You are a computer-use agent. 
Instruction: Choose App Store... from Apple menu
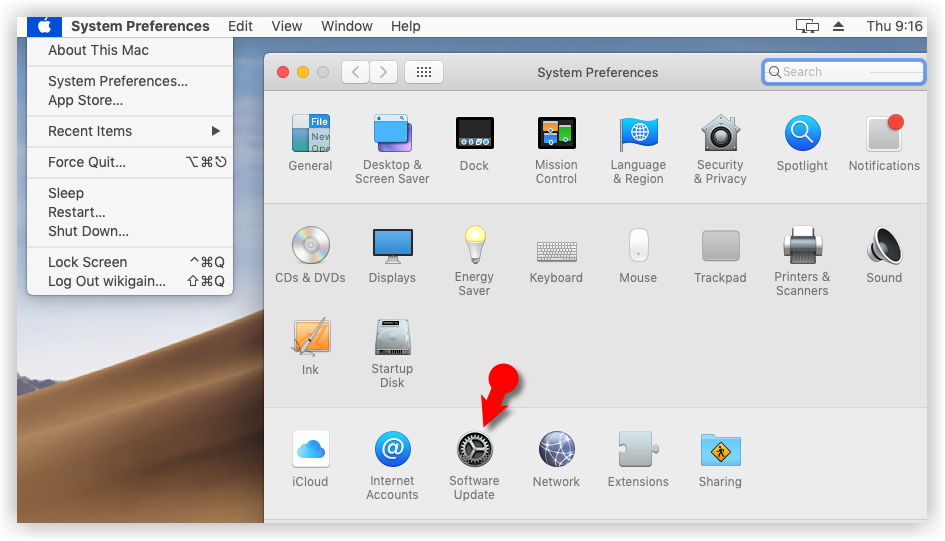tap(130, 101)
